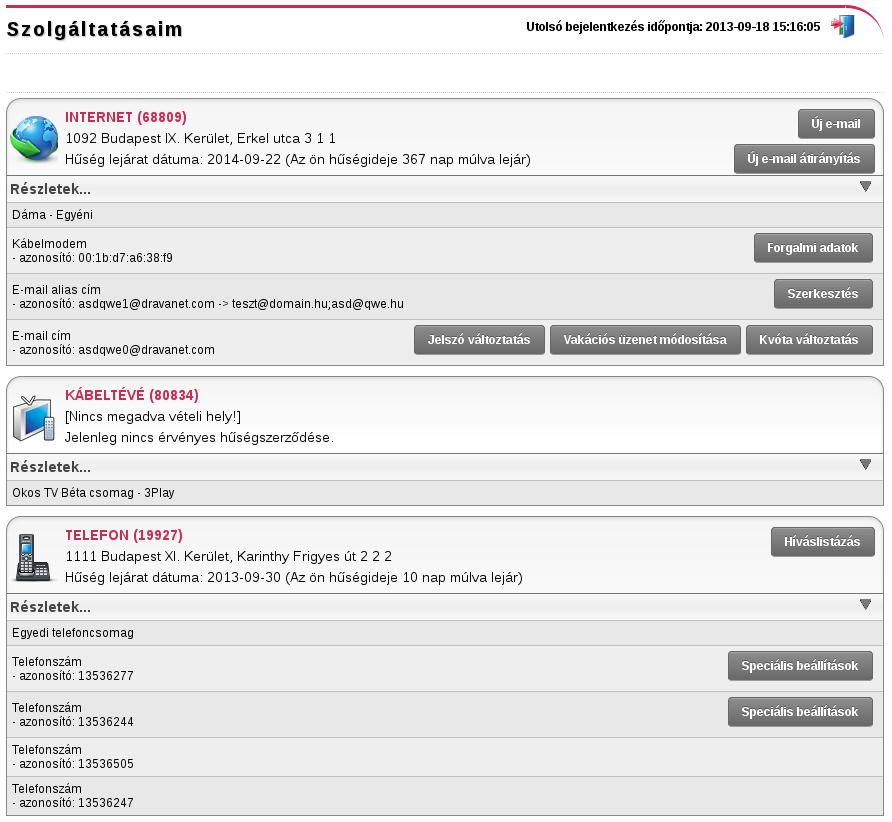Viewport: 892px width, 822px height.
Task: Click the Internet globe icon
Action: (34, 138)
